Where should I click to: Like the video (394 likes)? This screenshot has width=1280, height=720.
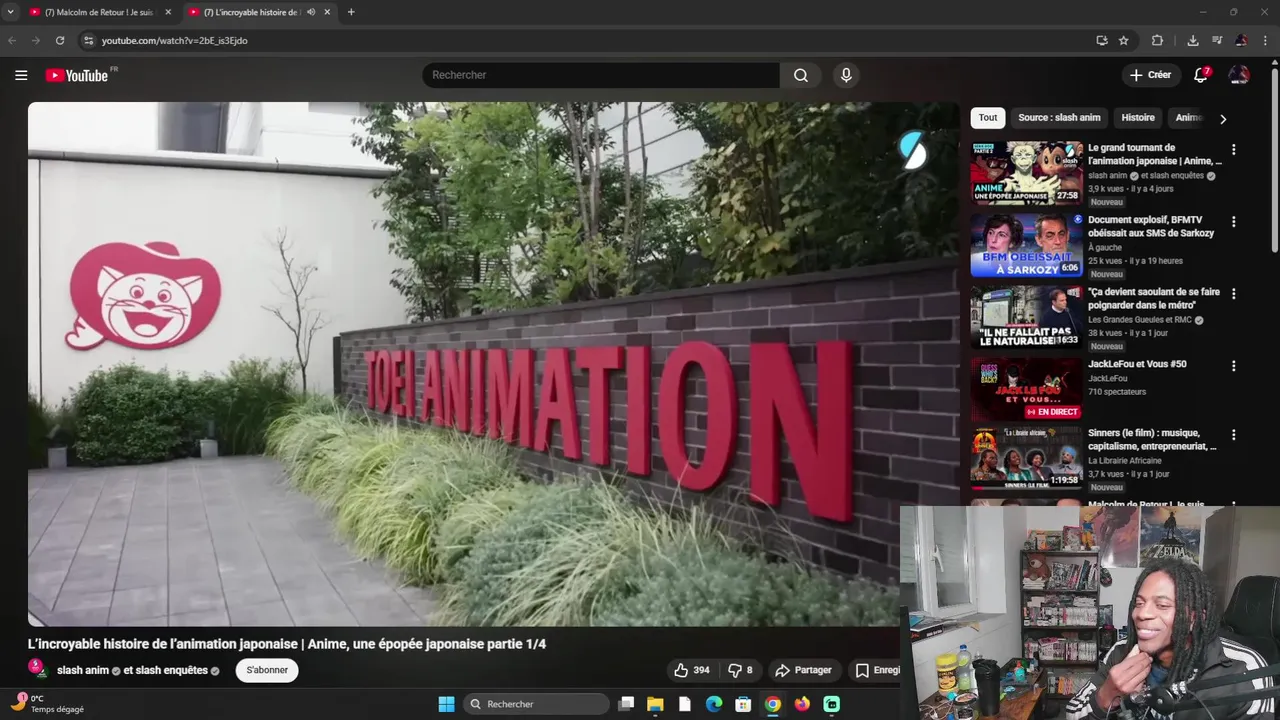tap(691, 670)
